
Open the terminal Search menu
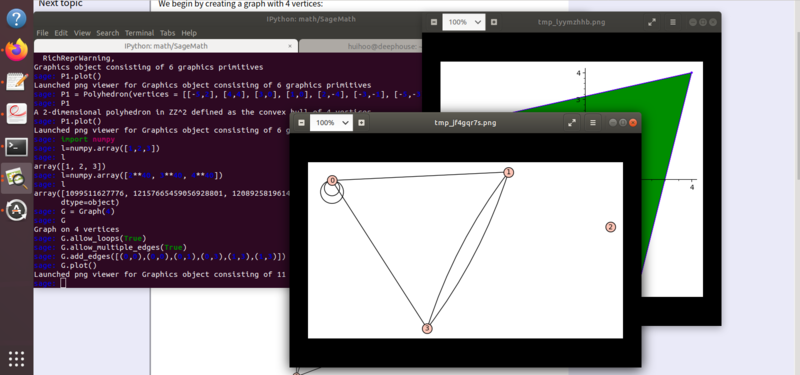(108, 33)
